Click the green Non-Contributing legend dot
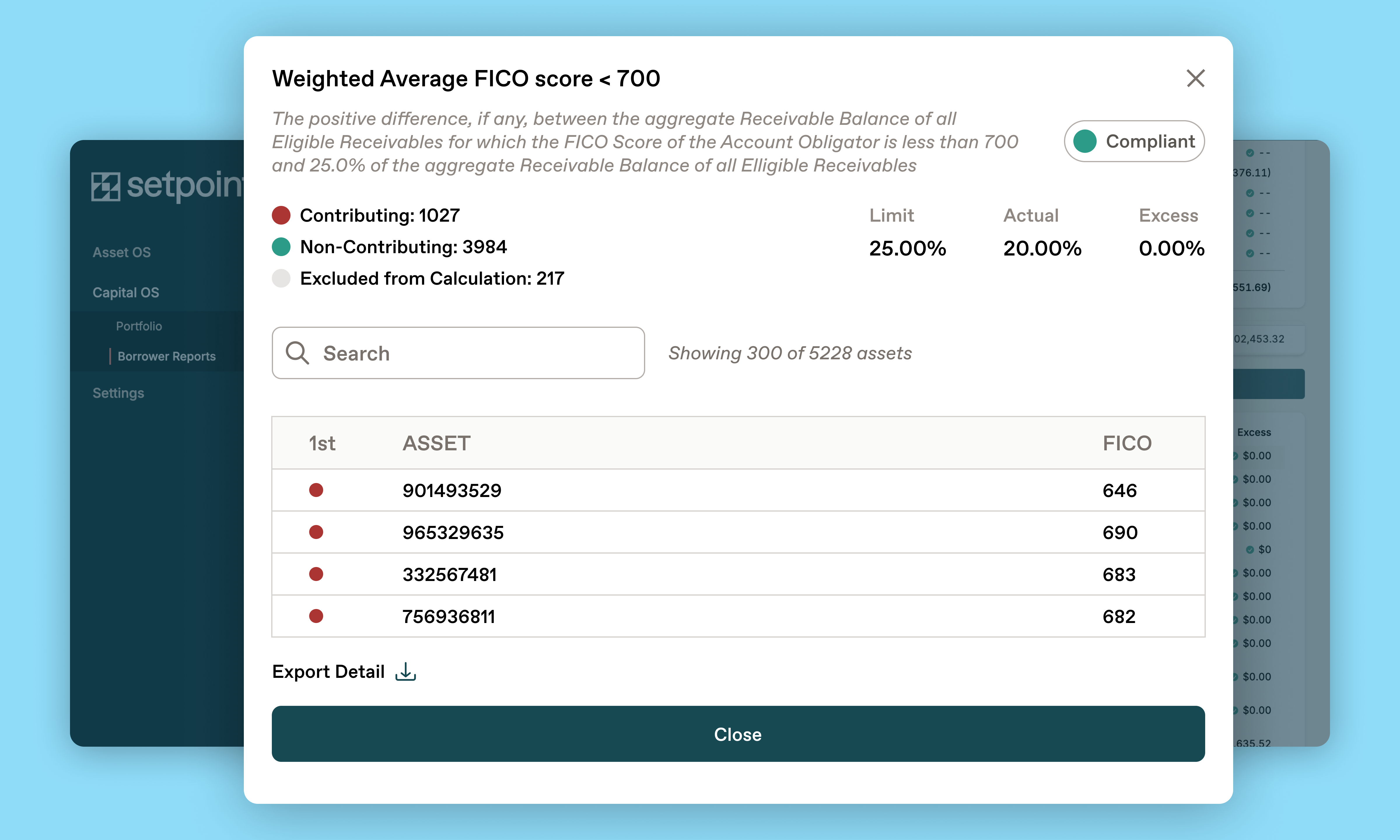Screen dimensions: 1400x840 [281, 247]
